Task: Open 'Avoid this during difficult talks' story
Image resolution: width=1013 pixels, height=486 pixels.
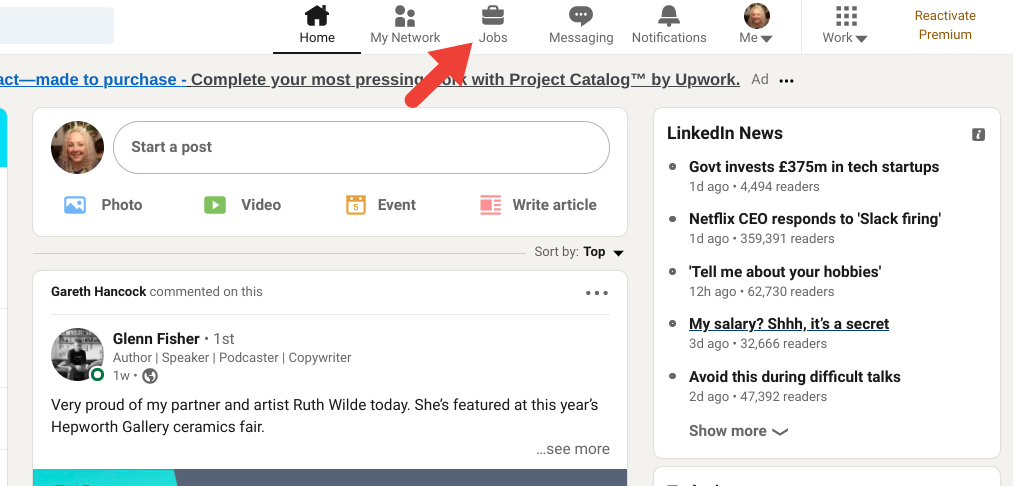Action: [795, 376]
